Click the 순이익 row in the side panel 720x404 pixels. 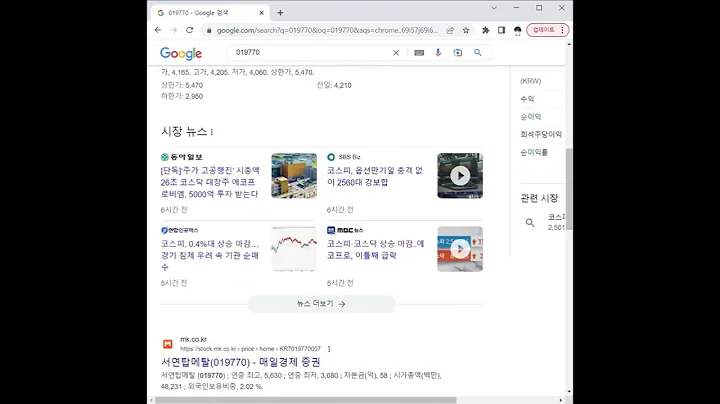[x=531, y=117]
